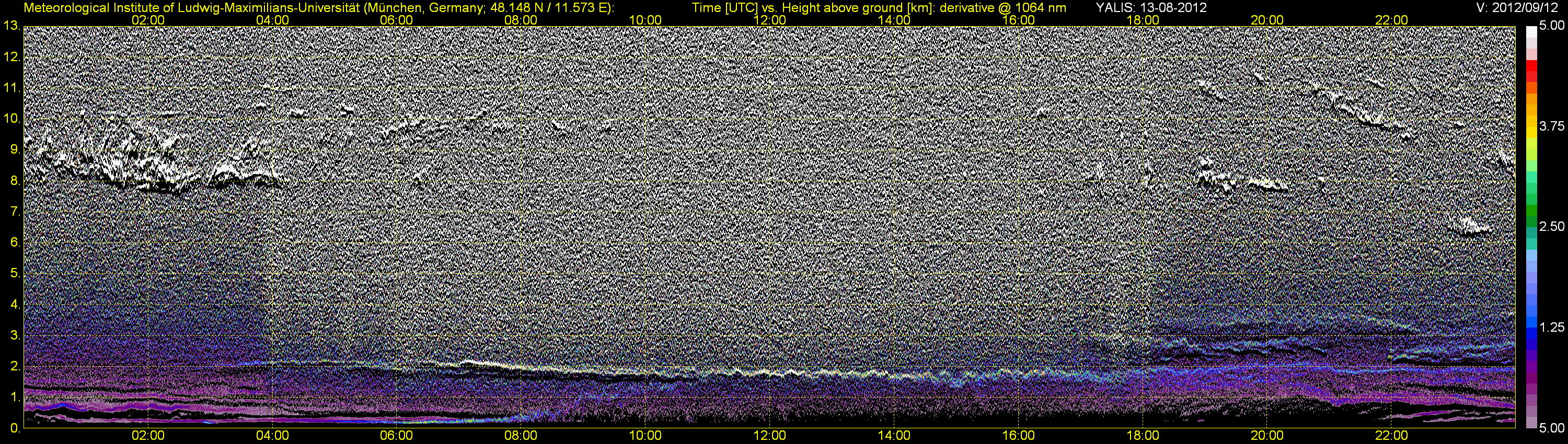Click the 18:00 label on the bottom time axis
1568x444 pixels.
tap(1143, 436)
